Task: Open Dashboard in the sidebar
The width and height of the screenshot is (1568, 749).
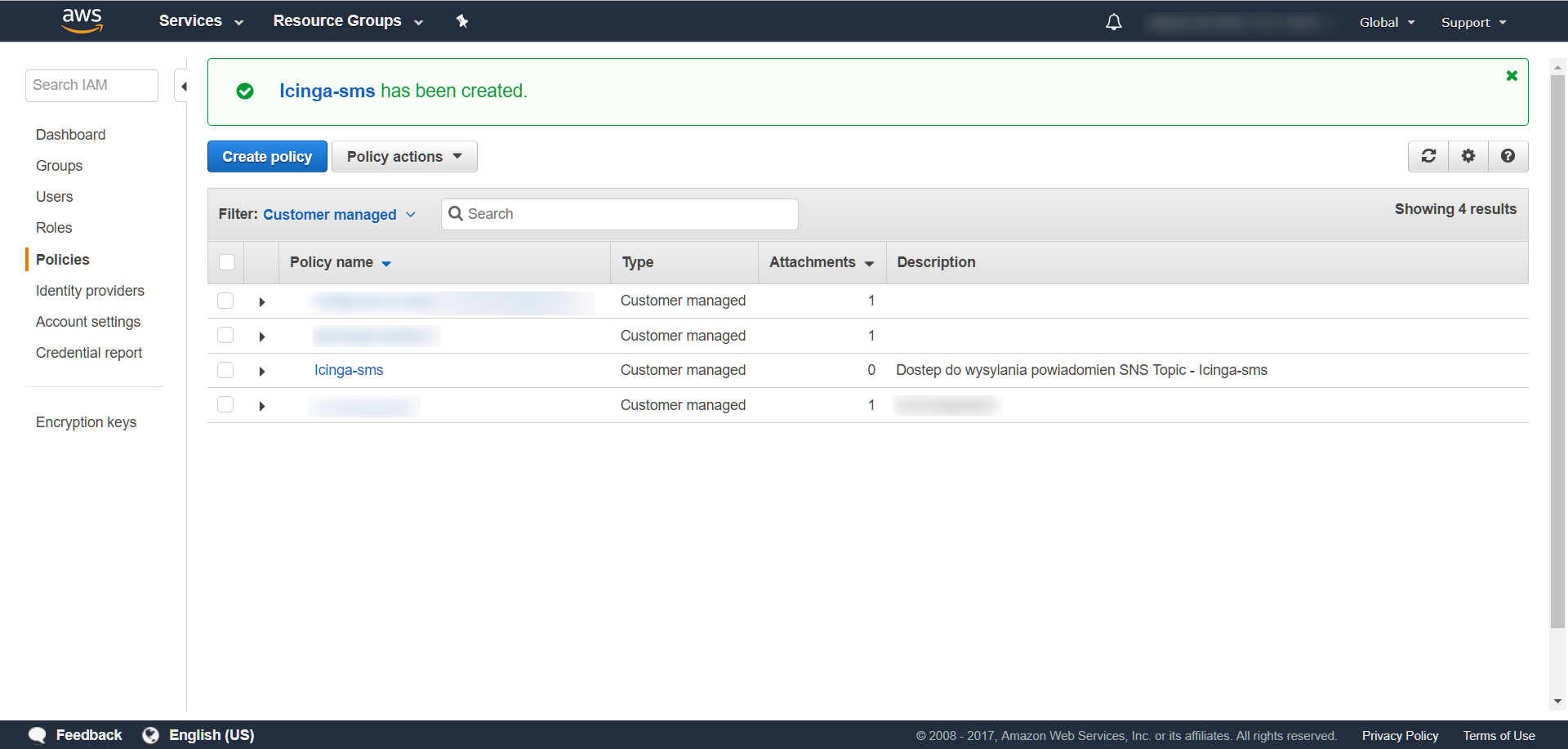Action: [70, 135]
